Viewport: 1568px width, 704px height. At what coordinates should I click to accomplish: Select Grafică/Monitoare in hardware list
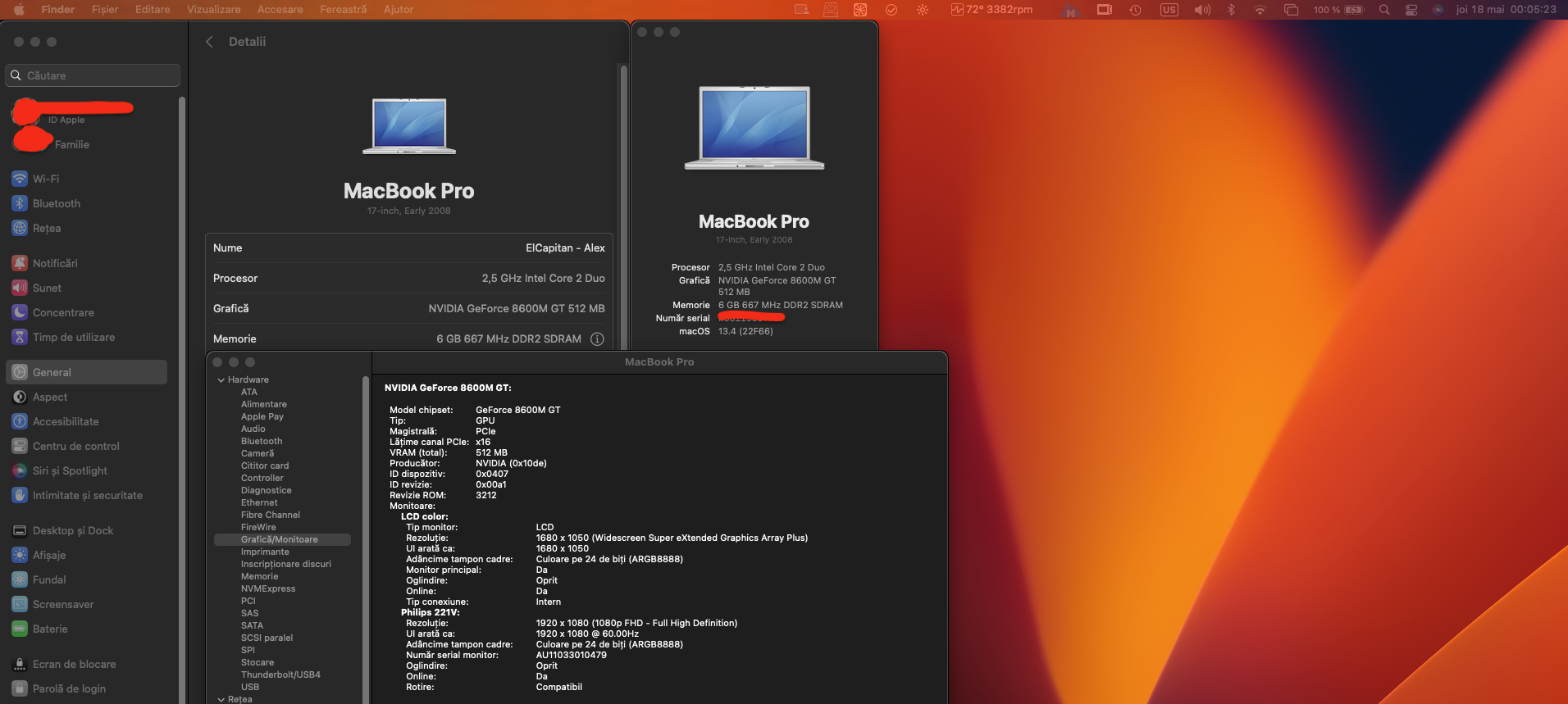click(282, 539)
